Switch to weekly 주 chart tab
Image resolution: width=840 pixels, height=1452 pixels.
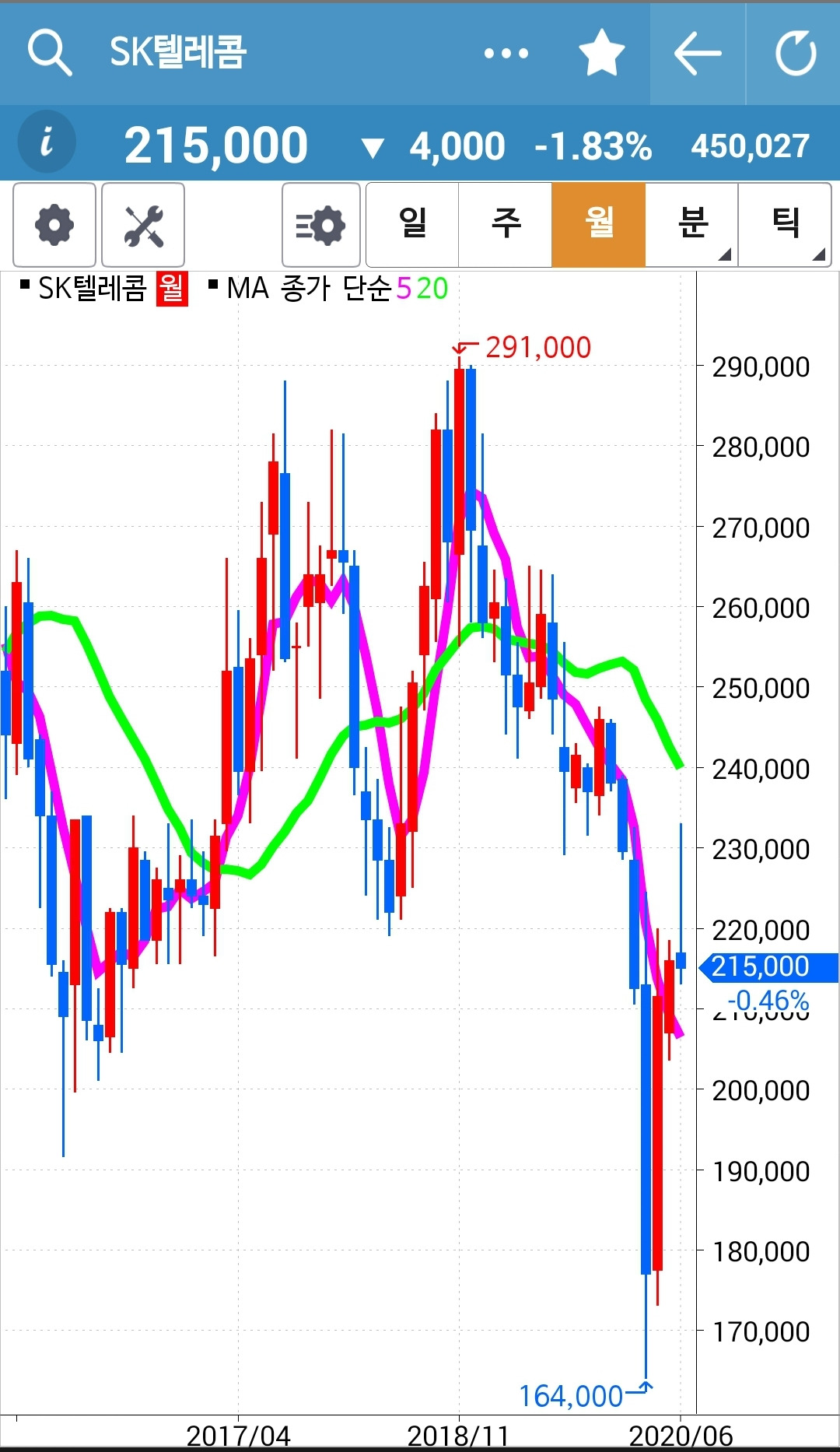(x=506, y=225)
